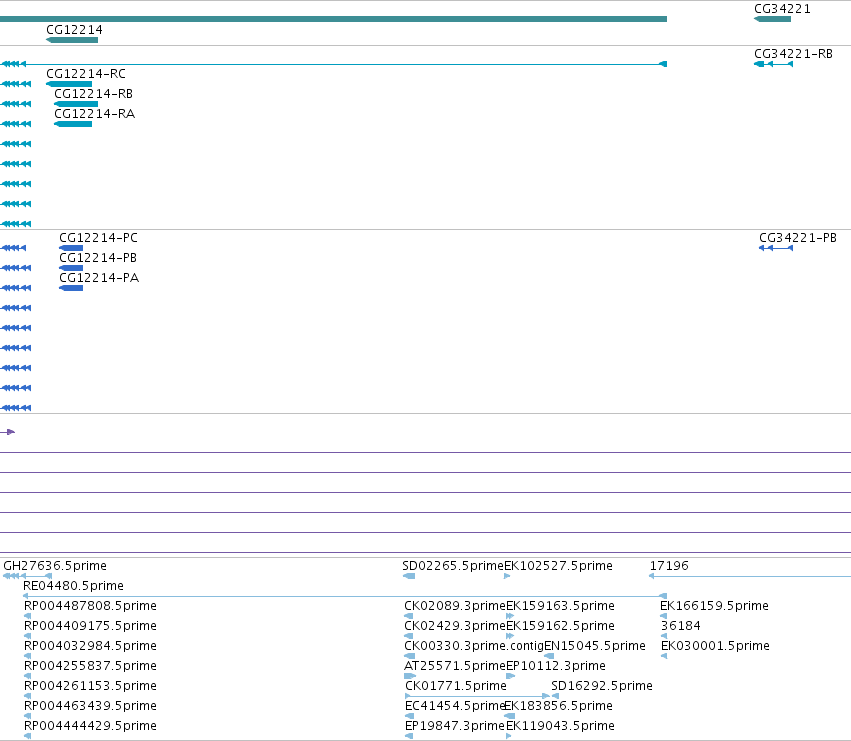Select EST EN15045.5prime

[x=595, y=646]
